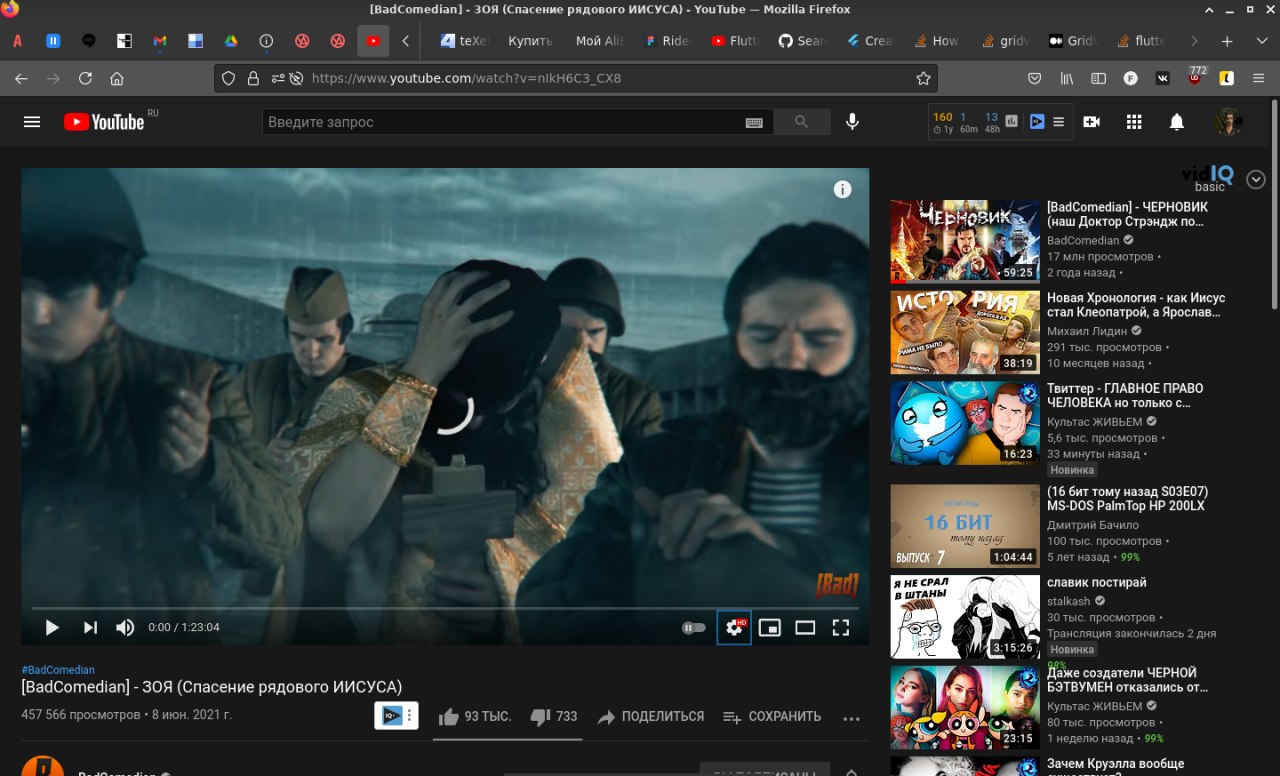The image size is (1280, 776).
Task: Open a new tab with plus
Action: click(1227, 41)
